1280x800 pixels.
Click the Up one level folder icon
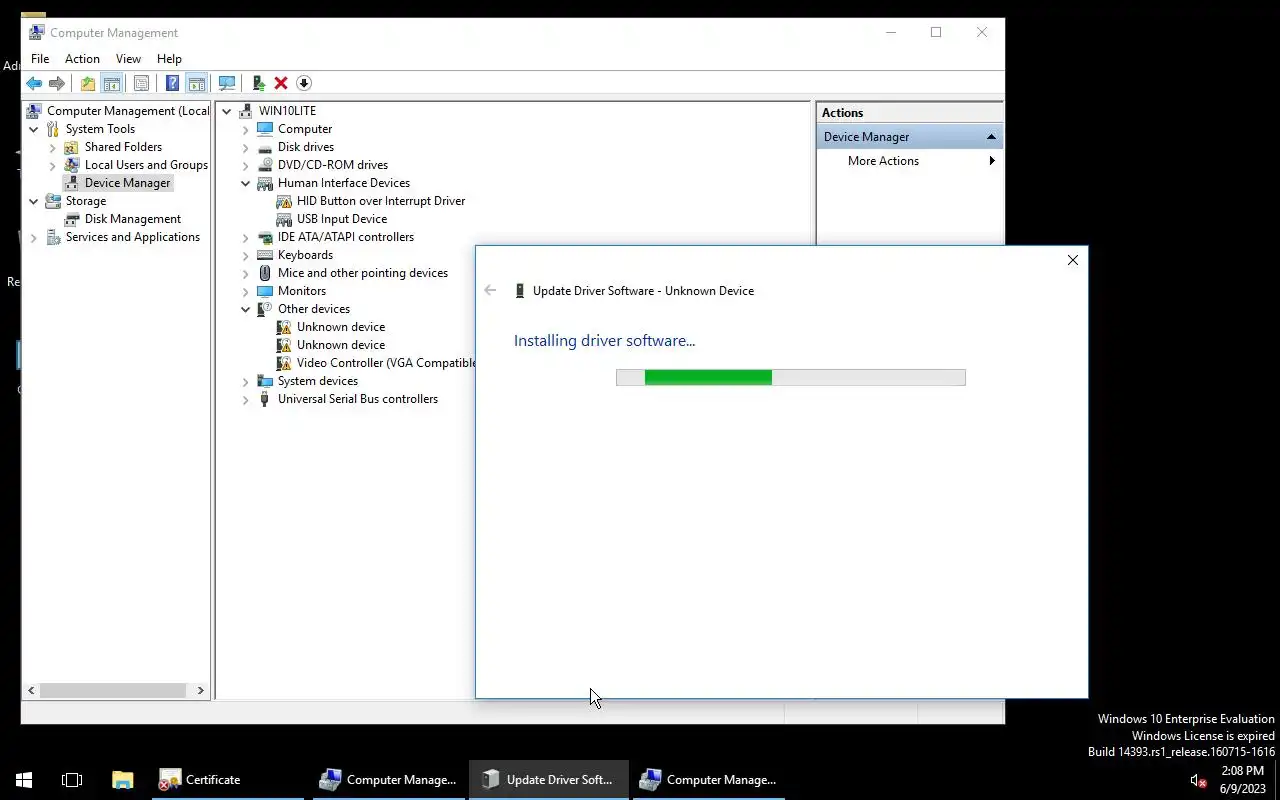coord(88,84)
